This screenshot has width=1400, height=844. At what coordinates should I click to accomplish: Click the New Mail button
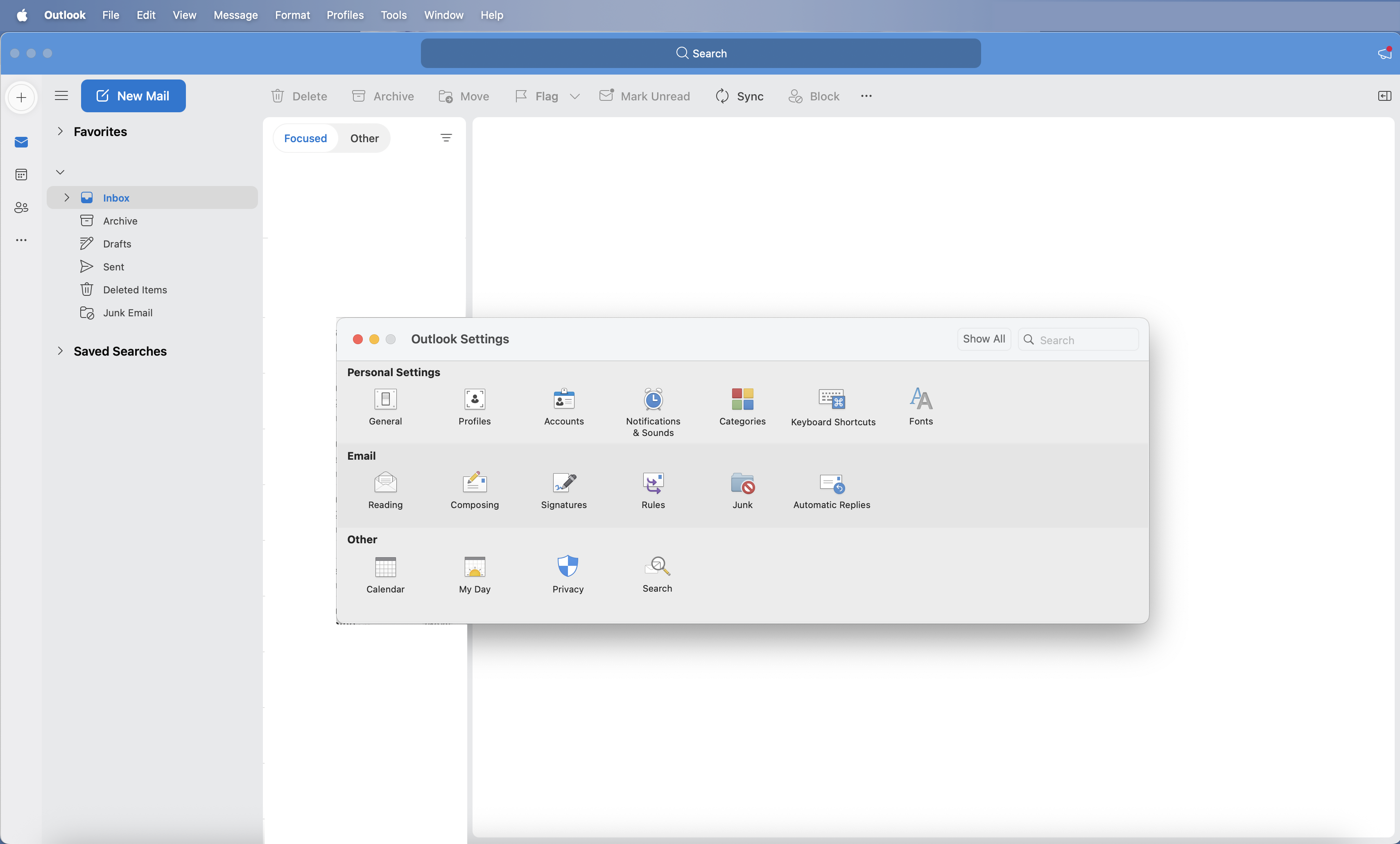click(133, 95)
